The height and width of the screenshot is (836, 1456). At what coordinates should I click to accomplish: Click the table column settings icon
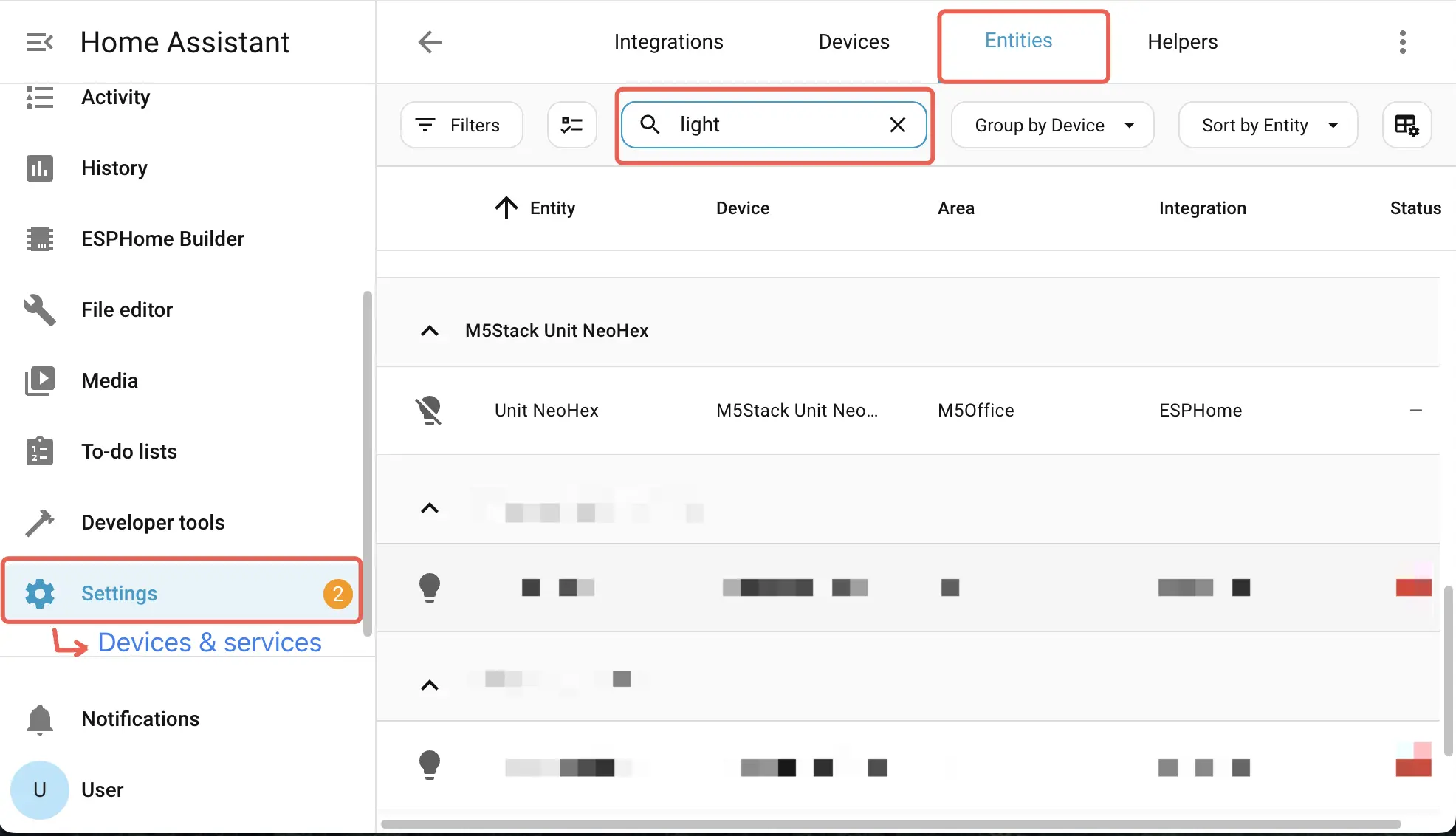pyautogui.click(x=1406, y=126)
